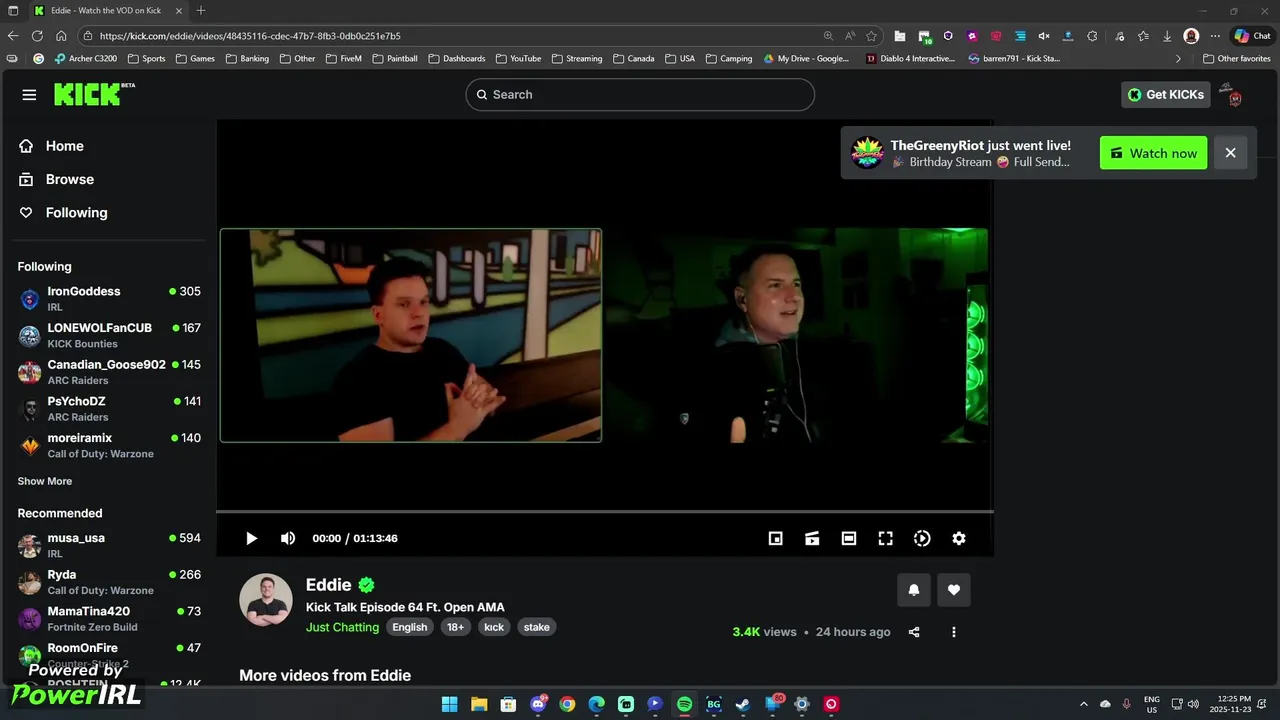Open Ryda recommended channel
Screen dimensions: 1280x720
109,582
